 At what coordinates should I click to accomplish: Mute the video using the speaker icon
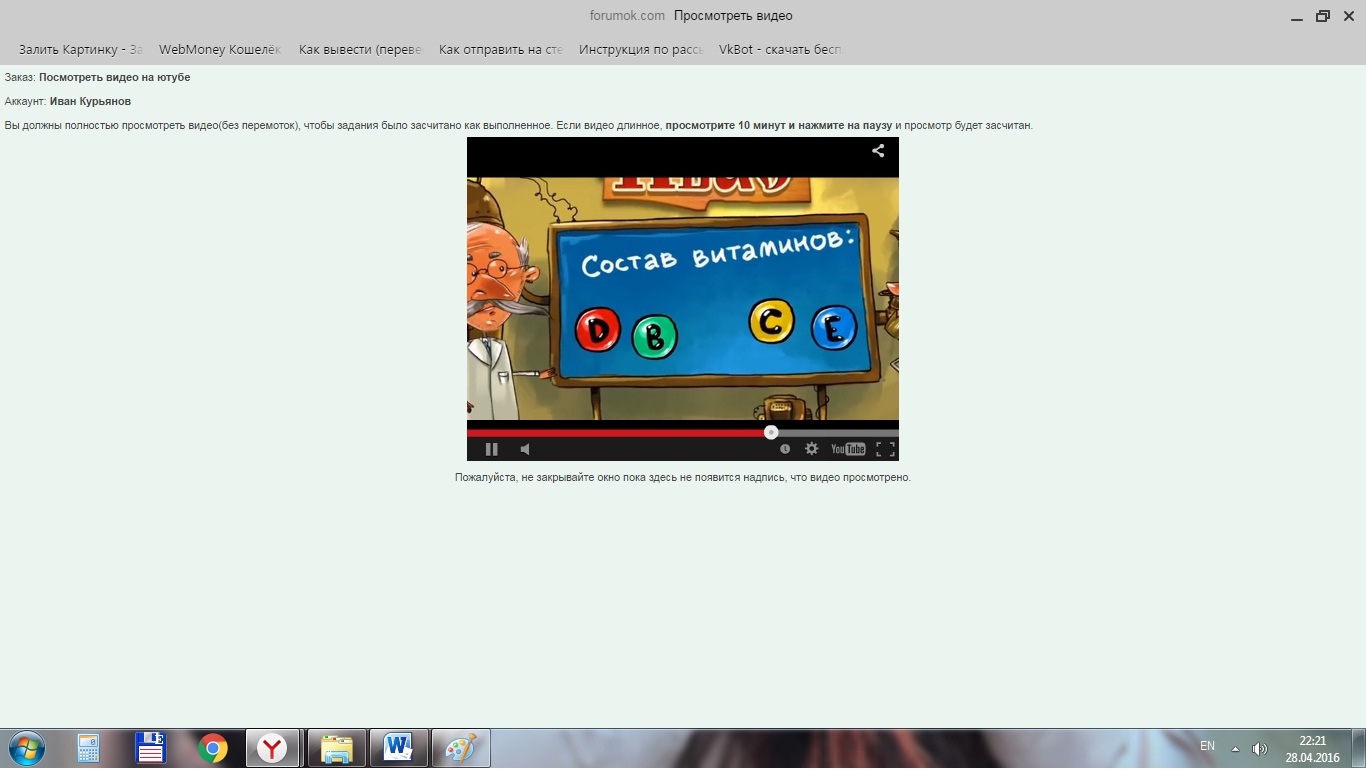click(x=525, y=449)
